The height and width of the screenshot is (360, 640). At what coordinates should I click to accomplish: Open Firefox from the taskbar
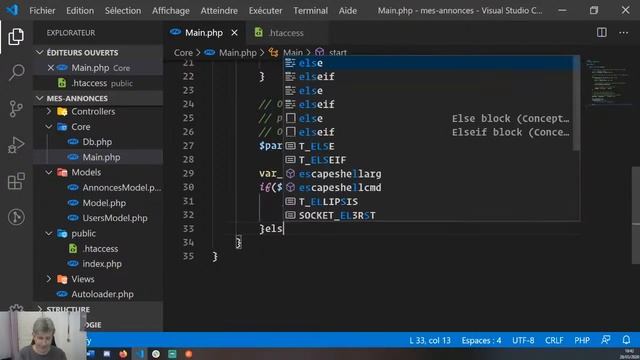click(x=123, y=354)
